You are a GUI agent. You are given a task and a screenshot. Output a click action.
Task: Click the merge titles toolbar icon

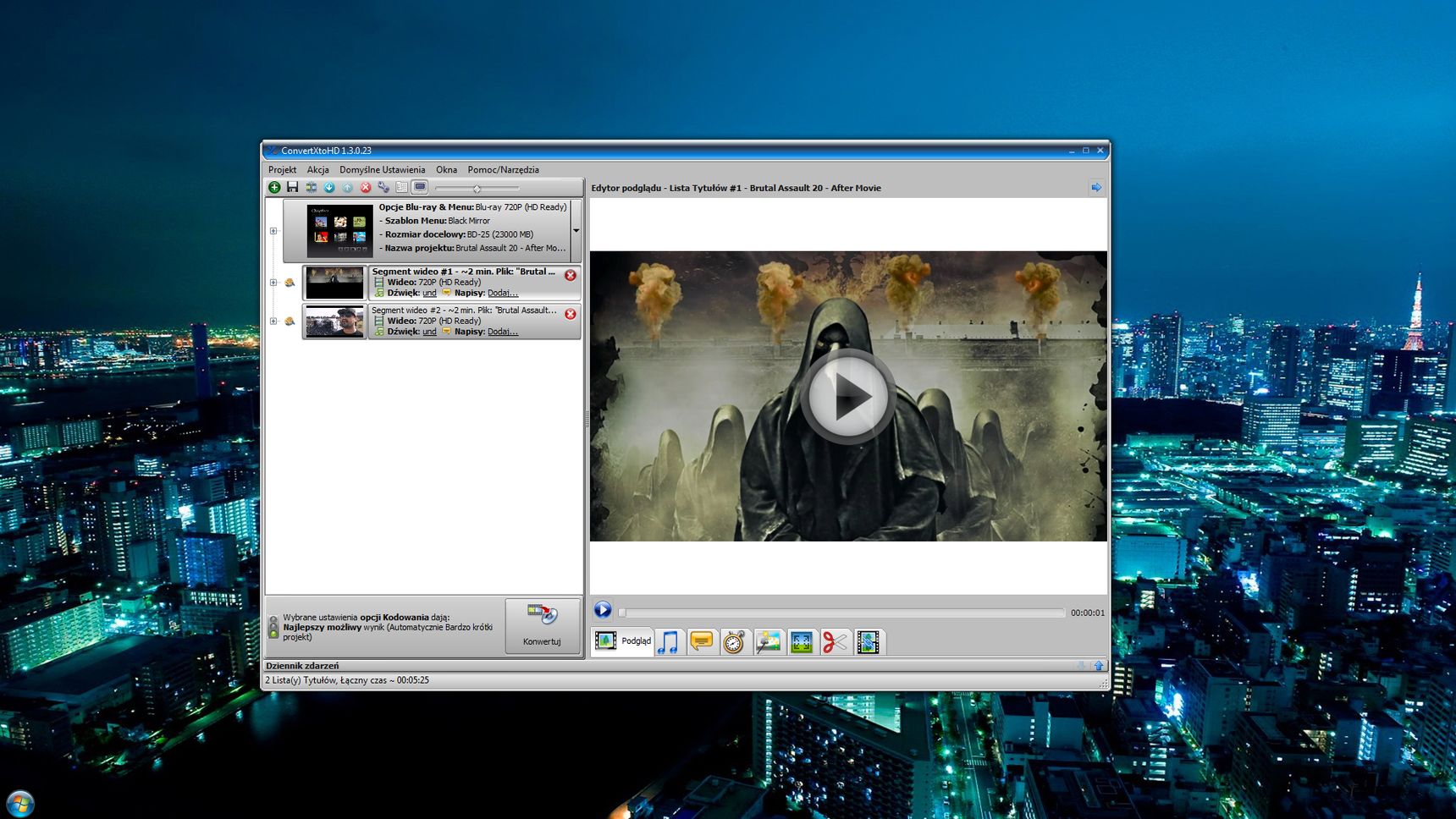(311, 187)
